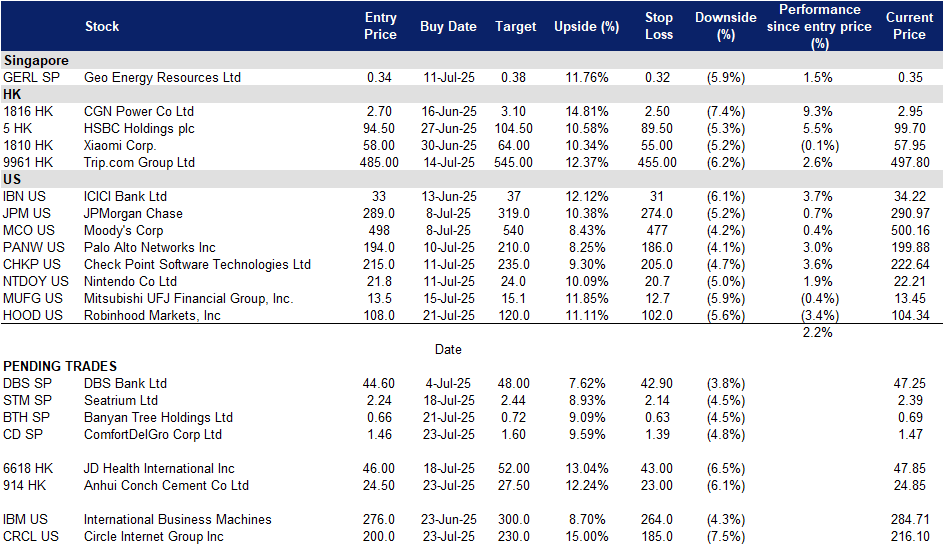Click MUFG buy date 15-Jul-25

pyautogui.click(x=449, y=298)
